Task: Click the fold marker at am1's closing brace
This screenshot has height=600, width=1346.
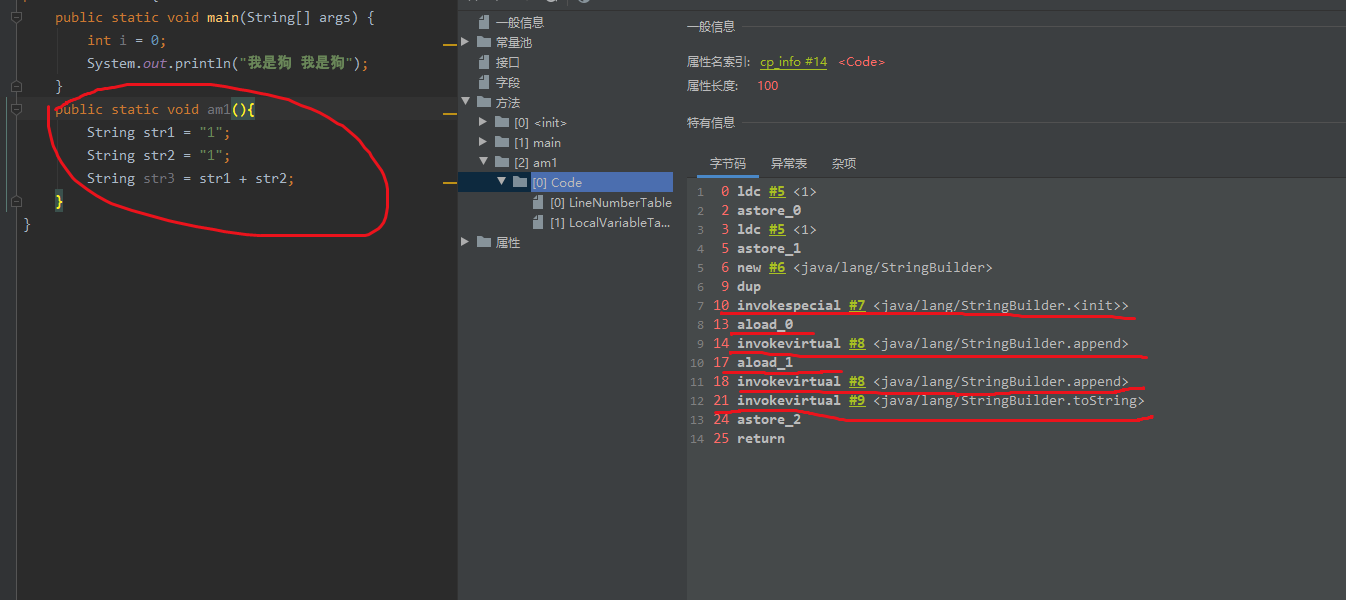Action: 16,202
